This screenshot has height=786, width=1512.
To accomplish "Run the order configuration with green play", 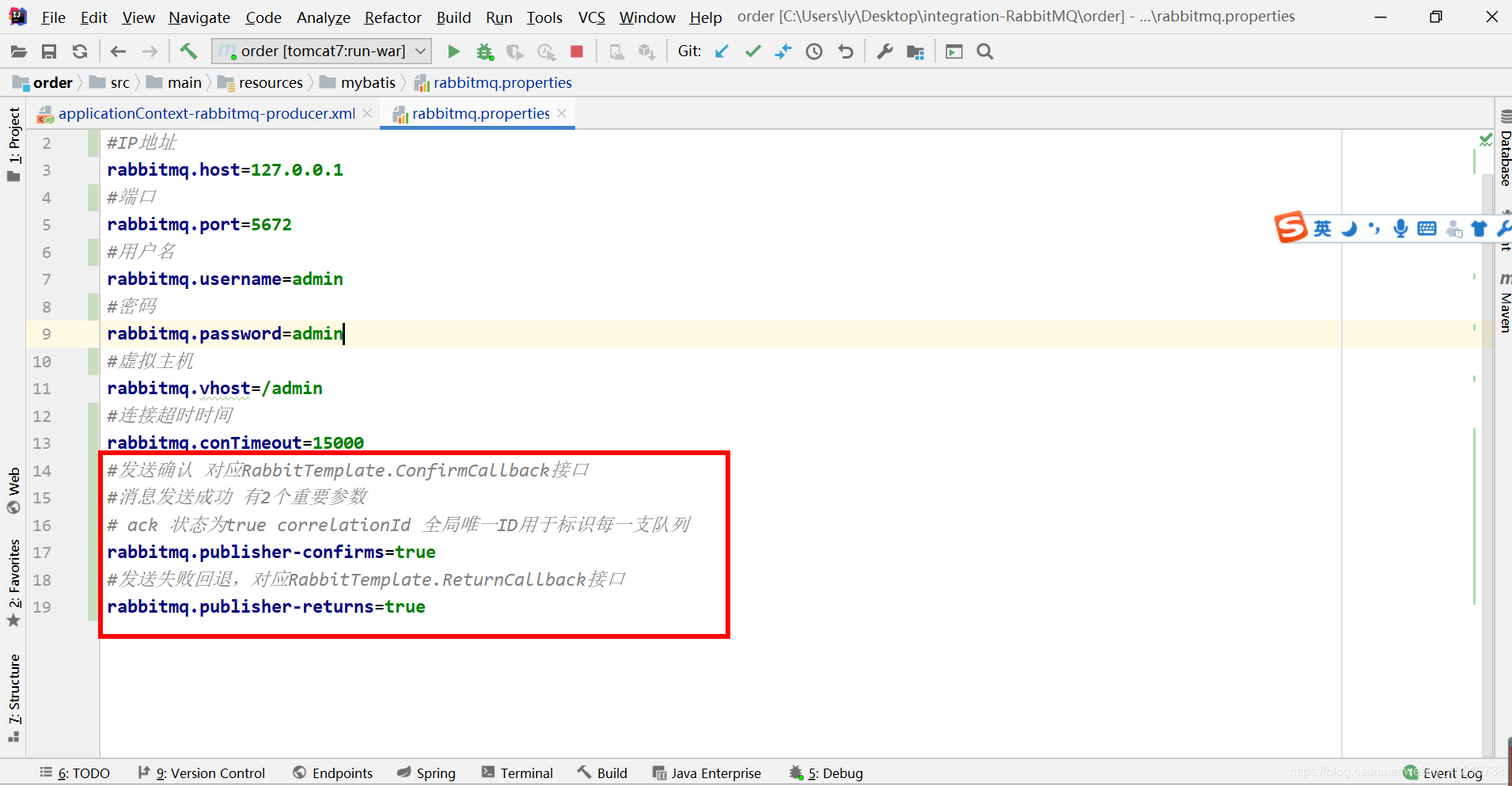I will tap(453, 51).
